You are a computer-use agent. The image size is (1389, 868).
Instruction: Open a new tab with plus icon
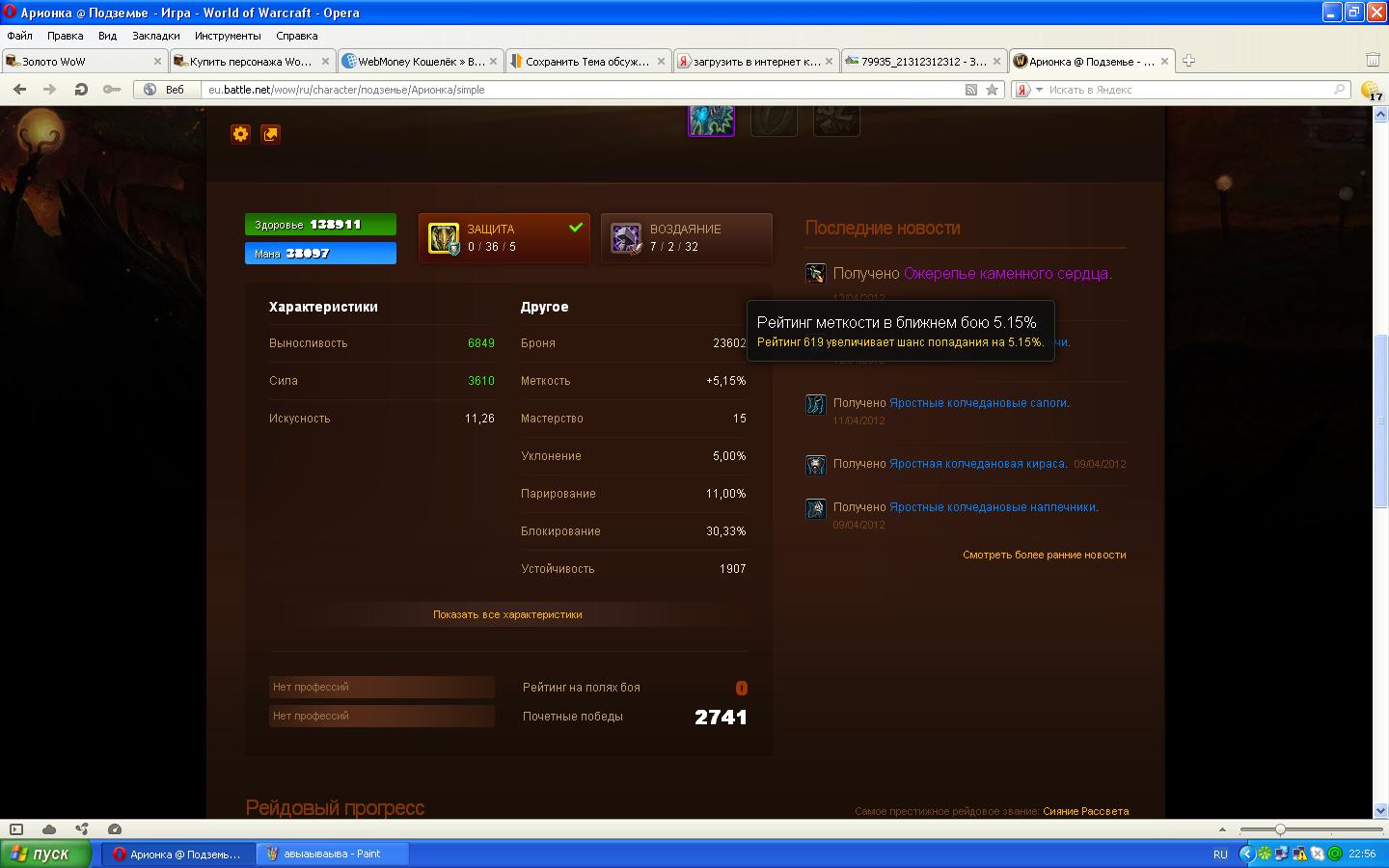(1188, 61)
